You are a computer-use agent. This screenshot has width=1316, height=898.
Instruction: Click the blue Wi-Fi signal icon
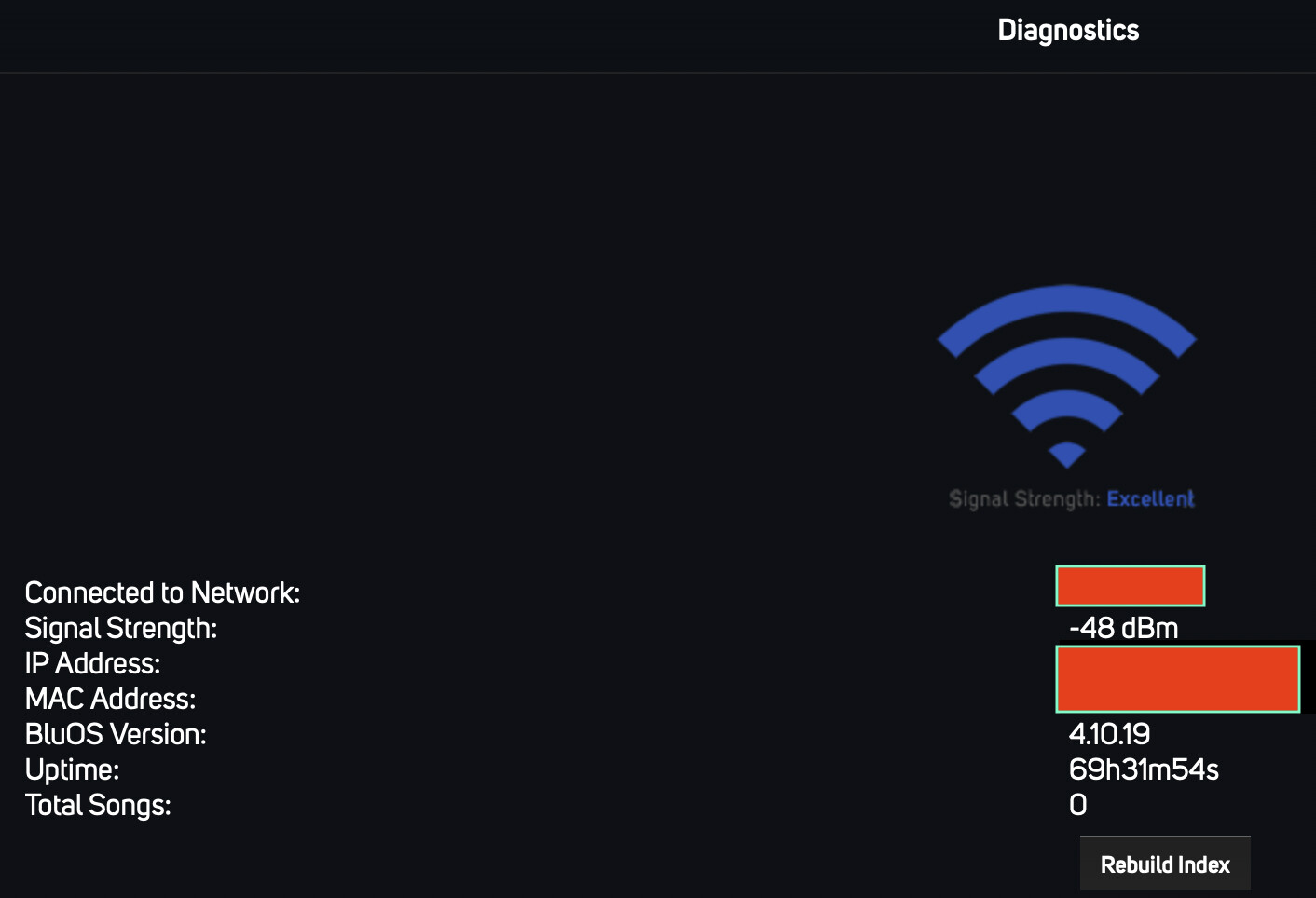click(x=1066, y=373)
